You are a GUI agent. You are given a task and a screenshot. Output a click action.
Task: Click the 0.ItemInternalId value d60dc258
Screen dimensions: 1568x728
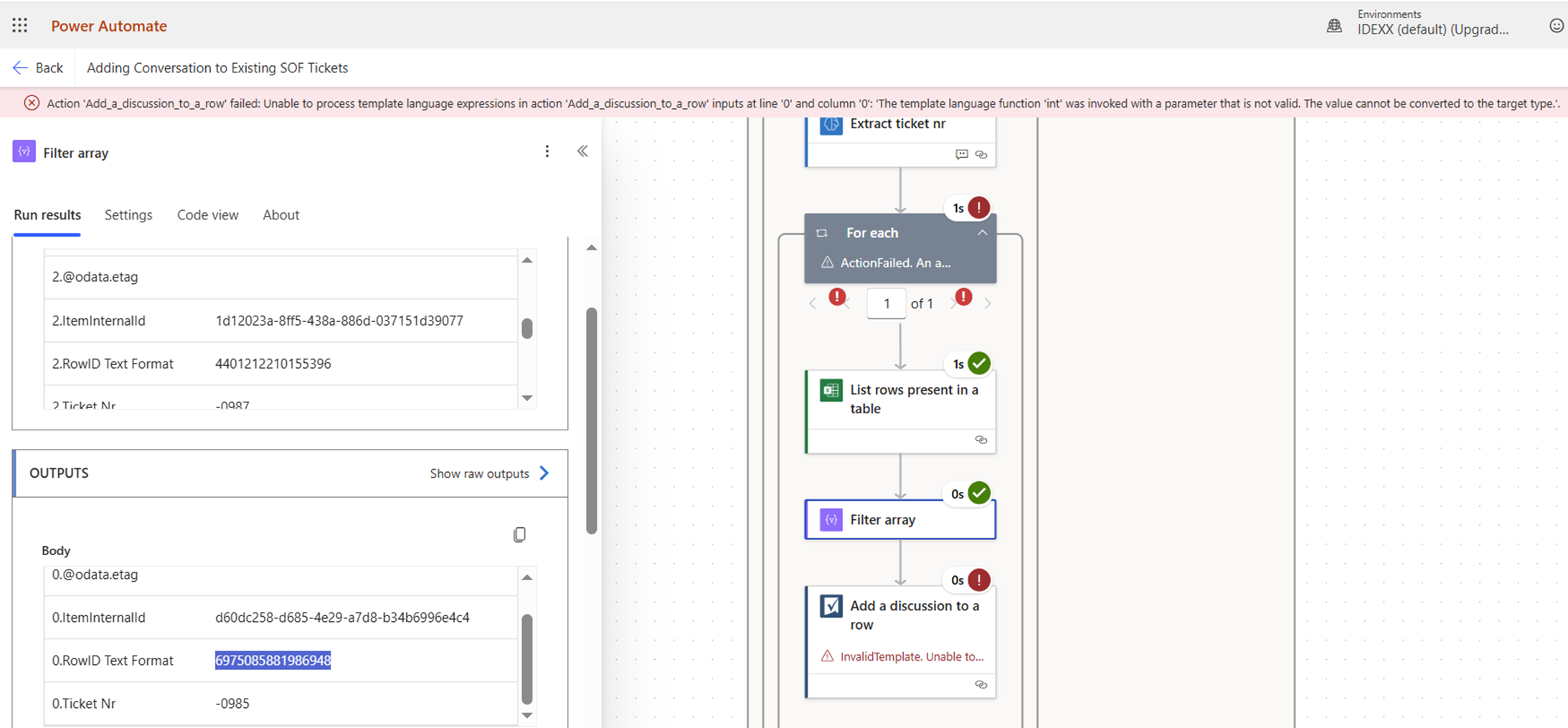[342, 618]
